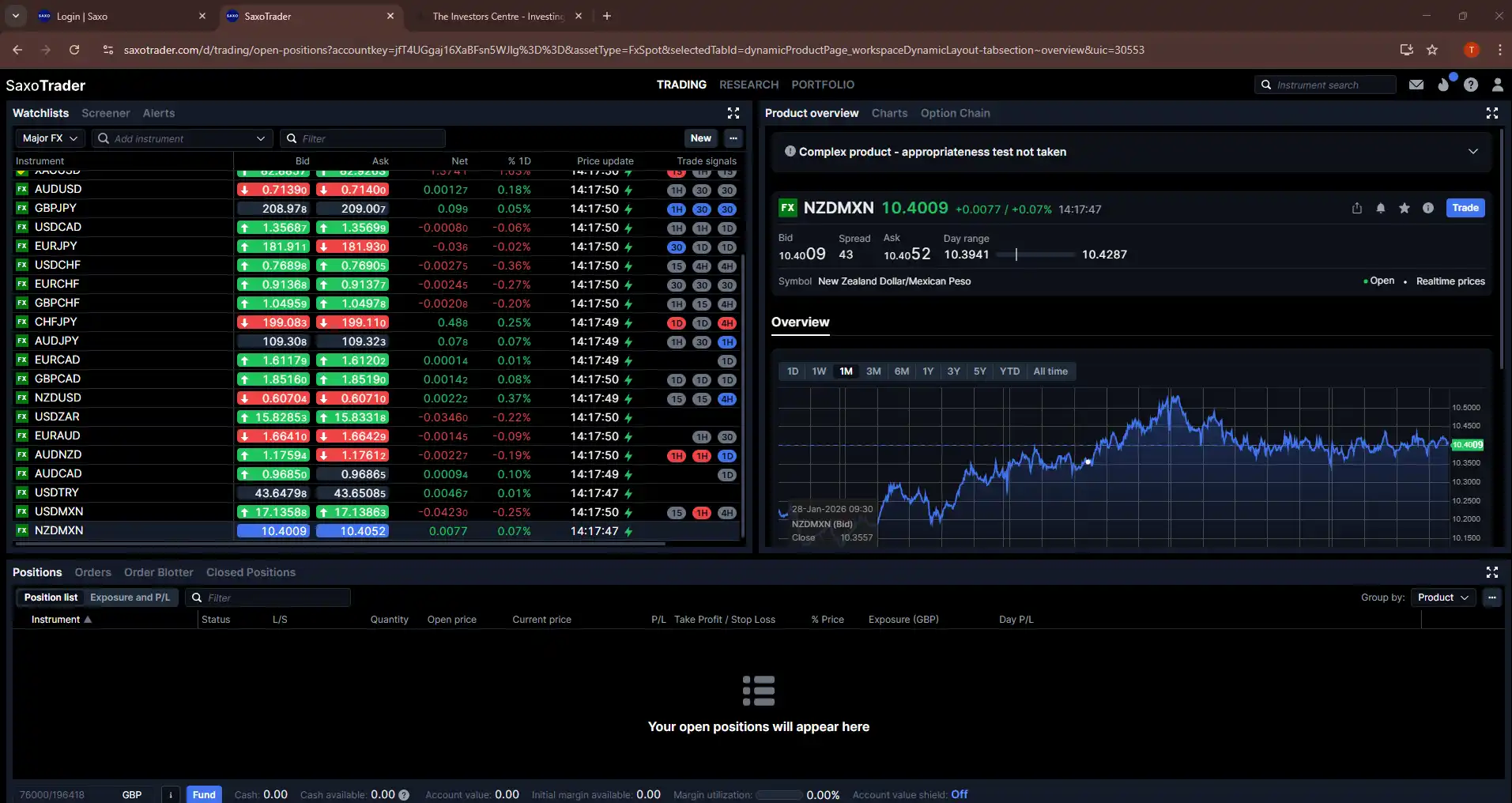The height and width of the screenshot is (803, 1512).
Task: Share the NZDMXN product
Action: tap(1357, 208)
